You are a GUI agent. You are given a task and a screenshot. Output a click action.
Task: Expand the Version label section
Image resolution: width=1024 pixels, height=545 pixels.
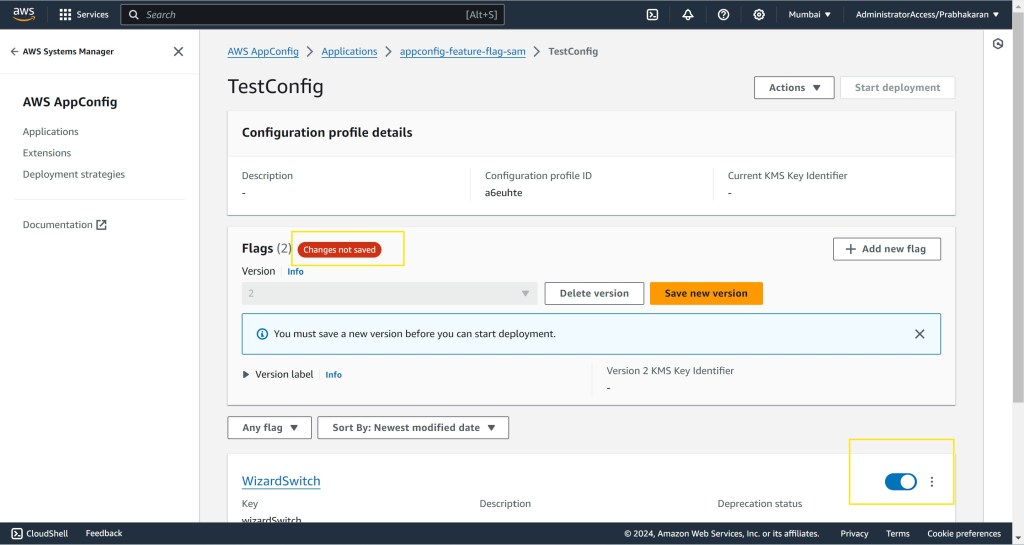247,375
